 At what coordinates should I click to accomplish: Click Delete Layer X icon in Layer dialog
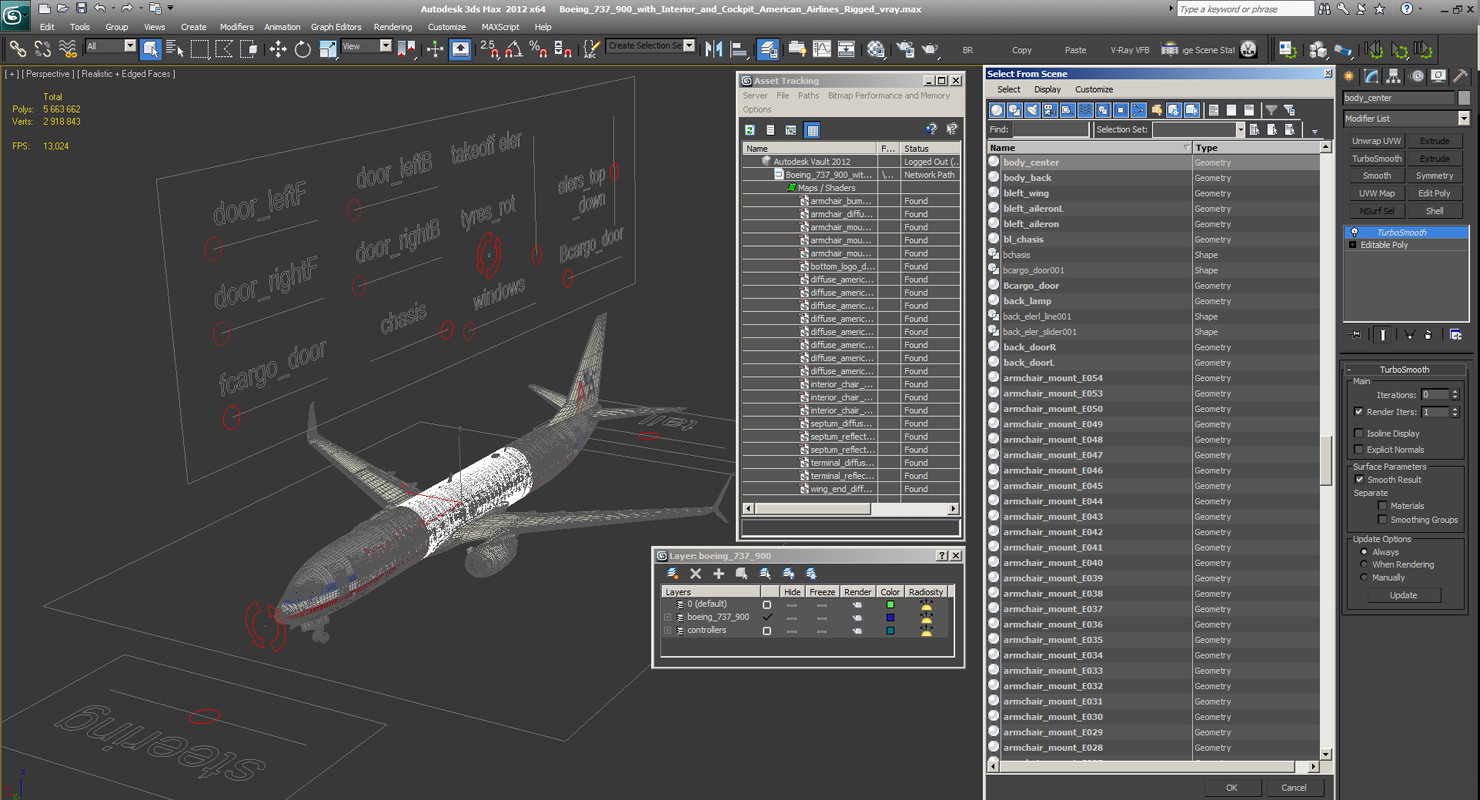pos(696,573)
